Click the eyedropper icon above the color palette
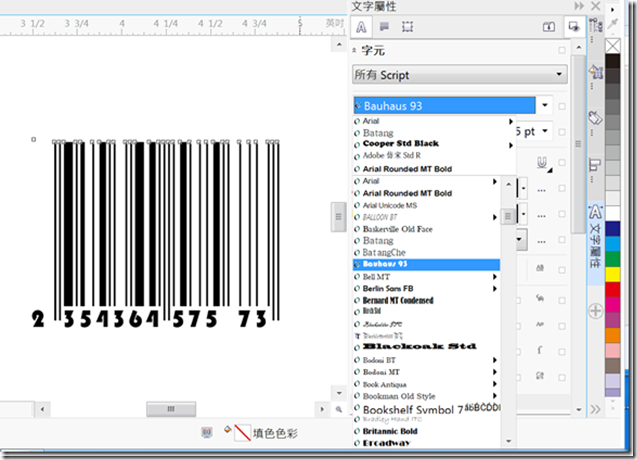 click(x=613, y=24)
